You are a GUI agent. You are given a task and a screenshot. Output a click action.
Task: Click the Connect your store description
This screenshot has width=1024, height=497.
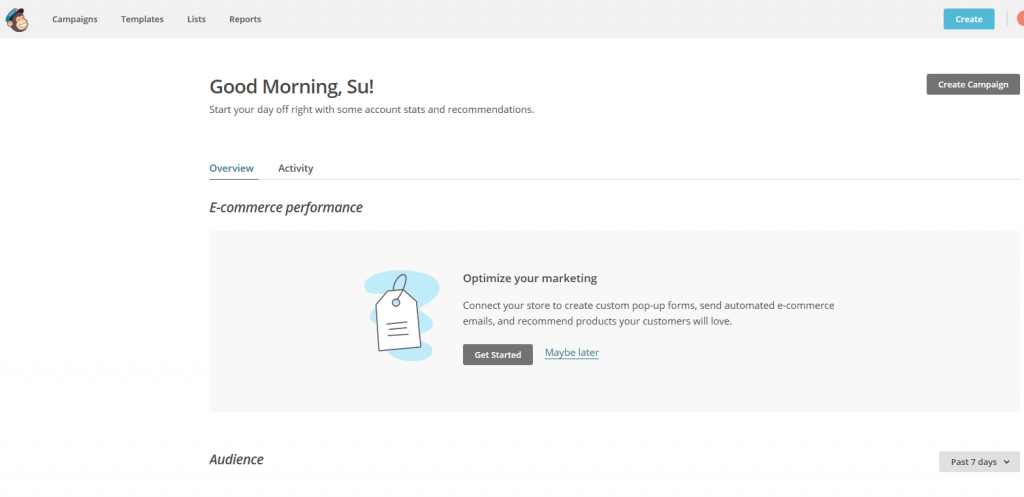click(648, 313)
